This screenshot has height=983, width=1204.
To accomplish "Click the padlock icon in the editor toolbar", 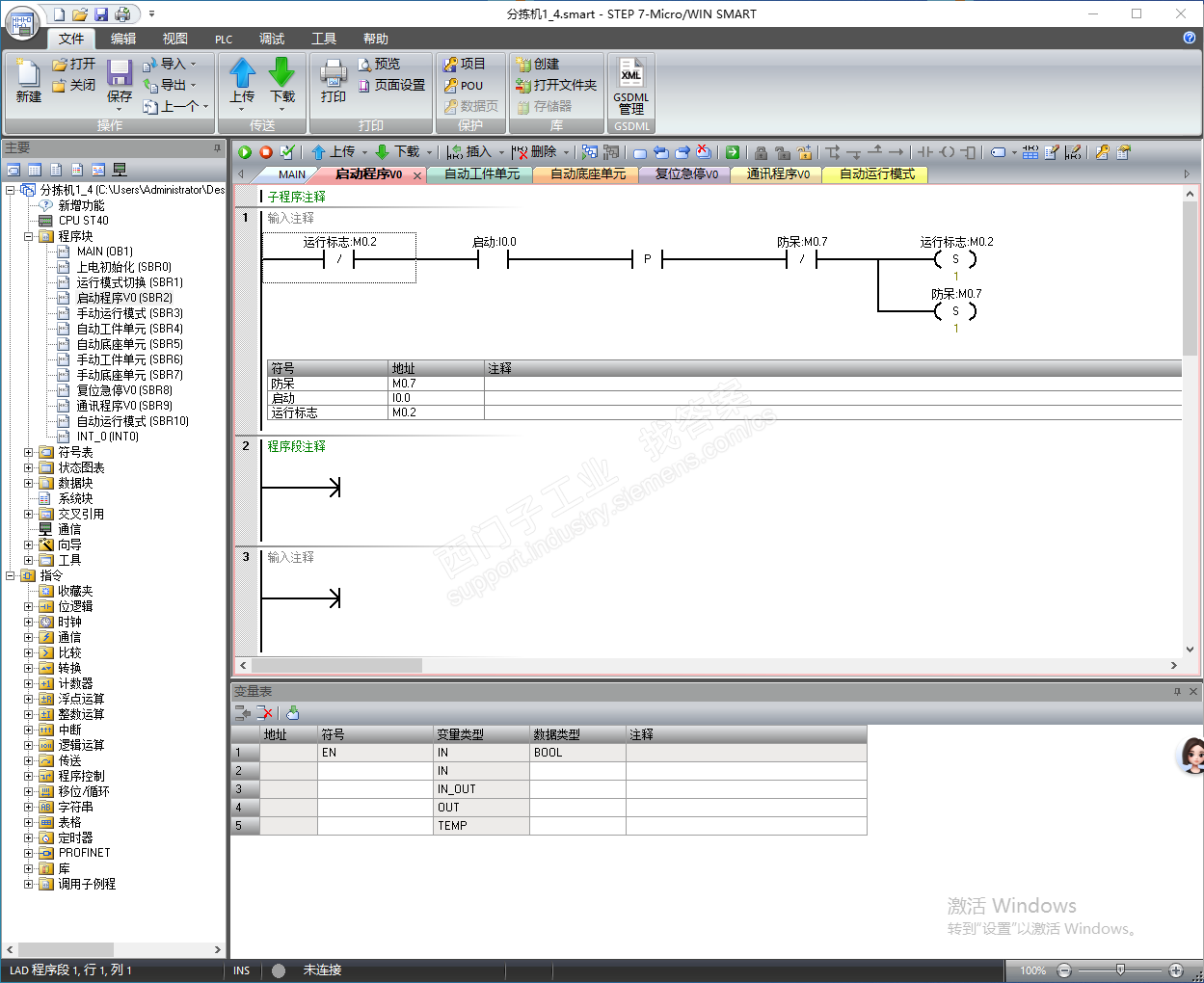I will point(761,152).
